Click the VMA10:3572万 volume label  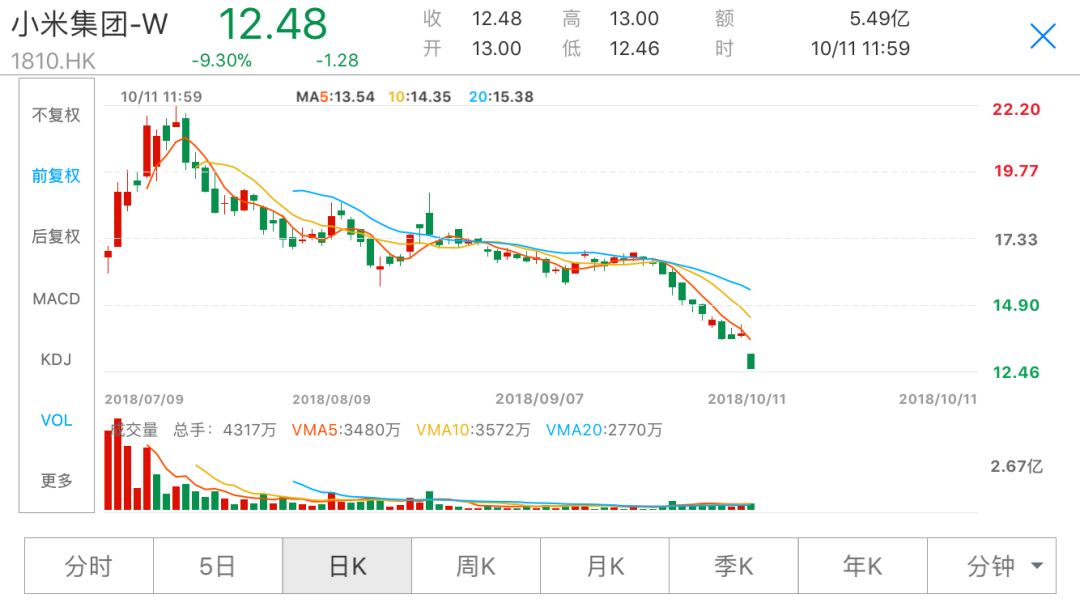[473, 430]
